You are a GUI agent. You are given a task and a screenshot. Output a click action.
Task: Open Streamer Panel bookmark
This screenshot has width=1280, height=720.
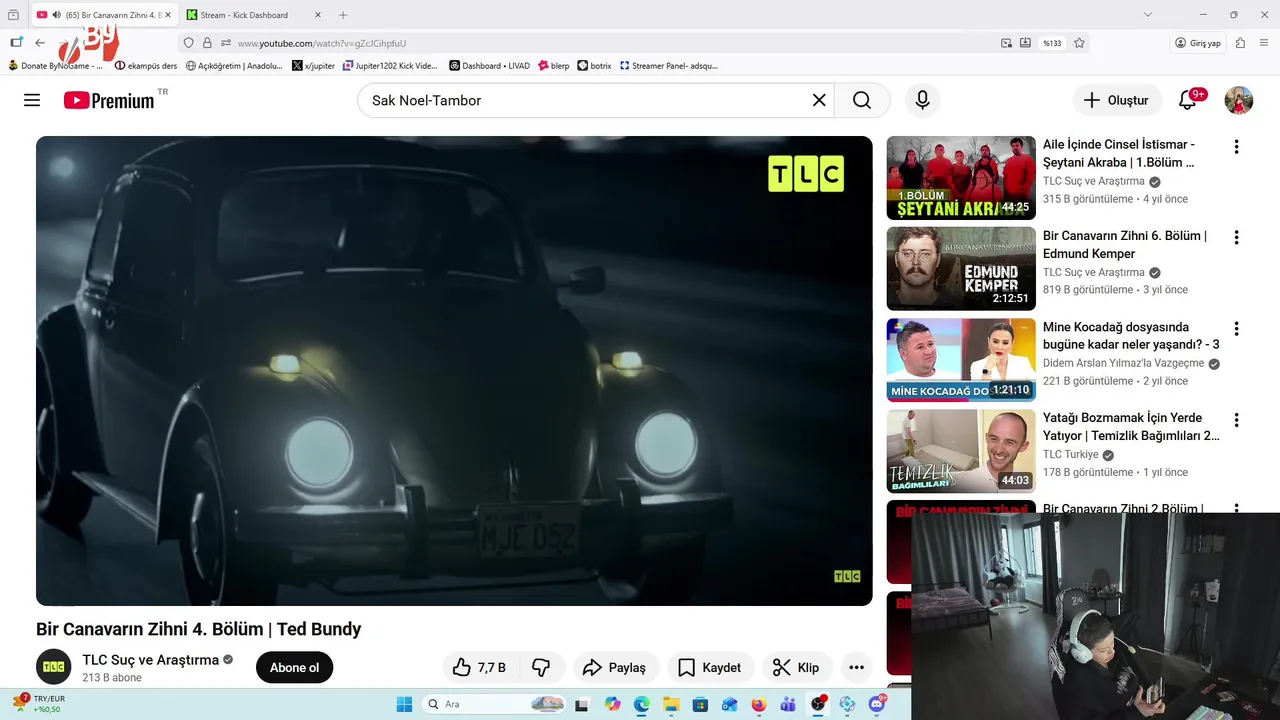(x=668, y=66)
